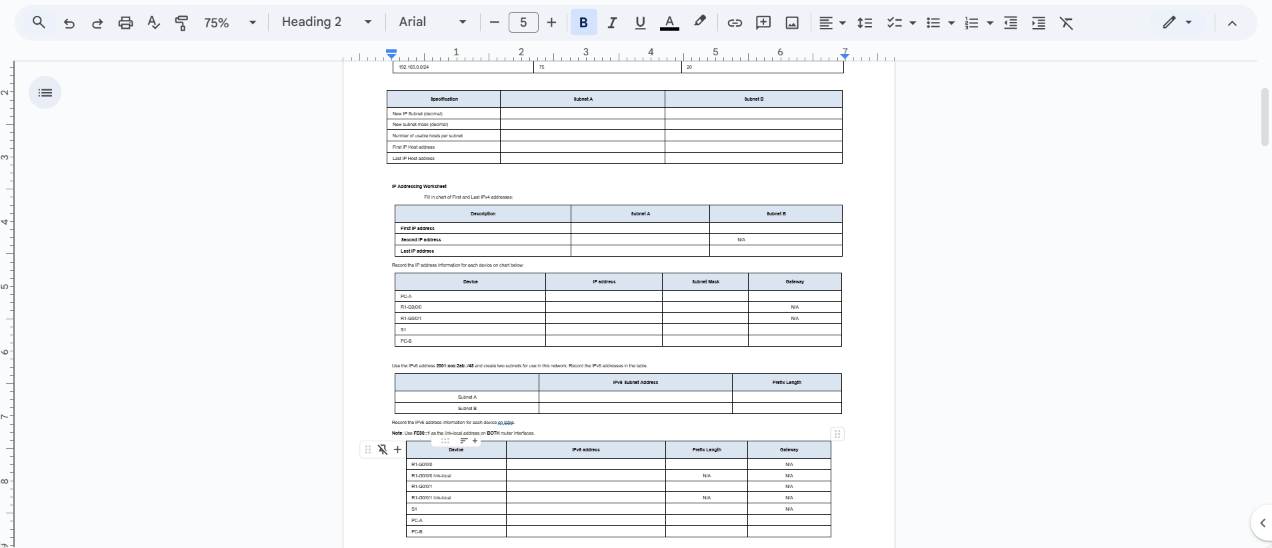This screenshot has width=1272, height=548.
Task: Click the 'IPv6 address' column header
Action: pos(586,450)
